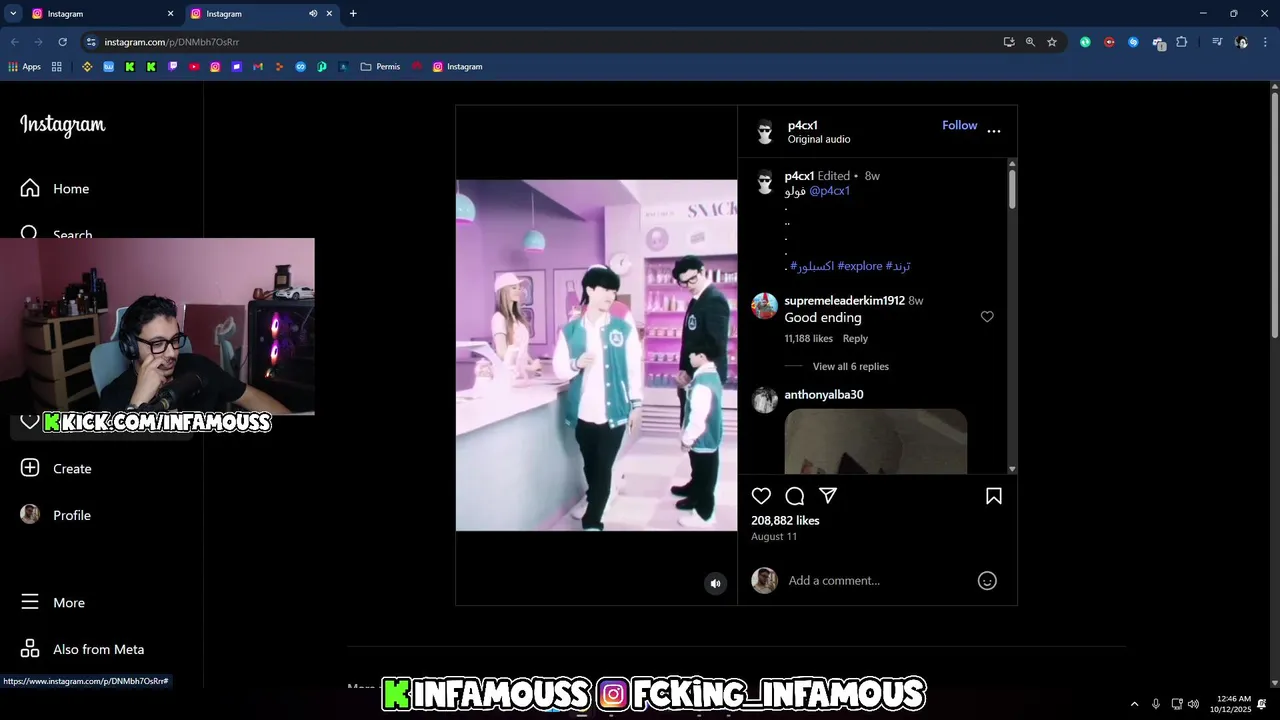Image resolution: width=1280 pixels, height=720 pixels.
Task: Go back to previous page
Action: [15, 42]
